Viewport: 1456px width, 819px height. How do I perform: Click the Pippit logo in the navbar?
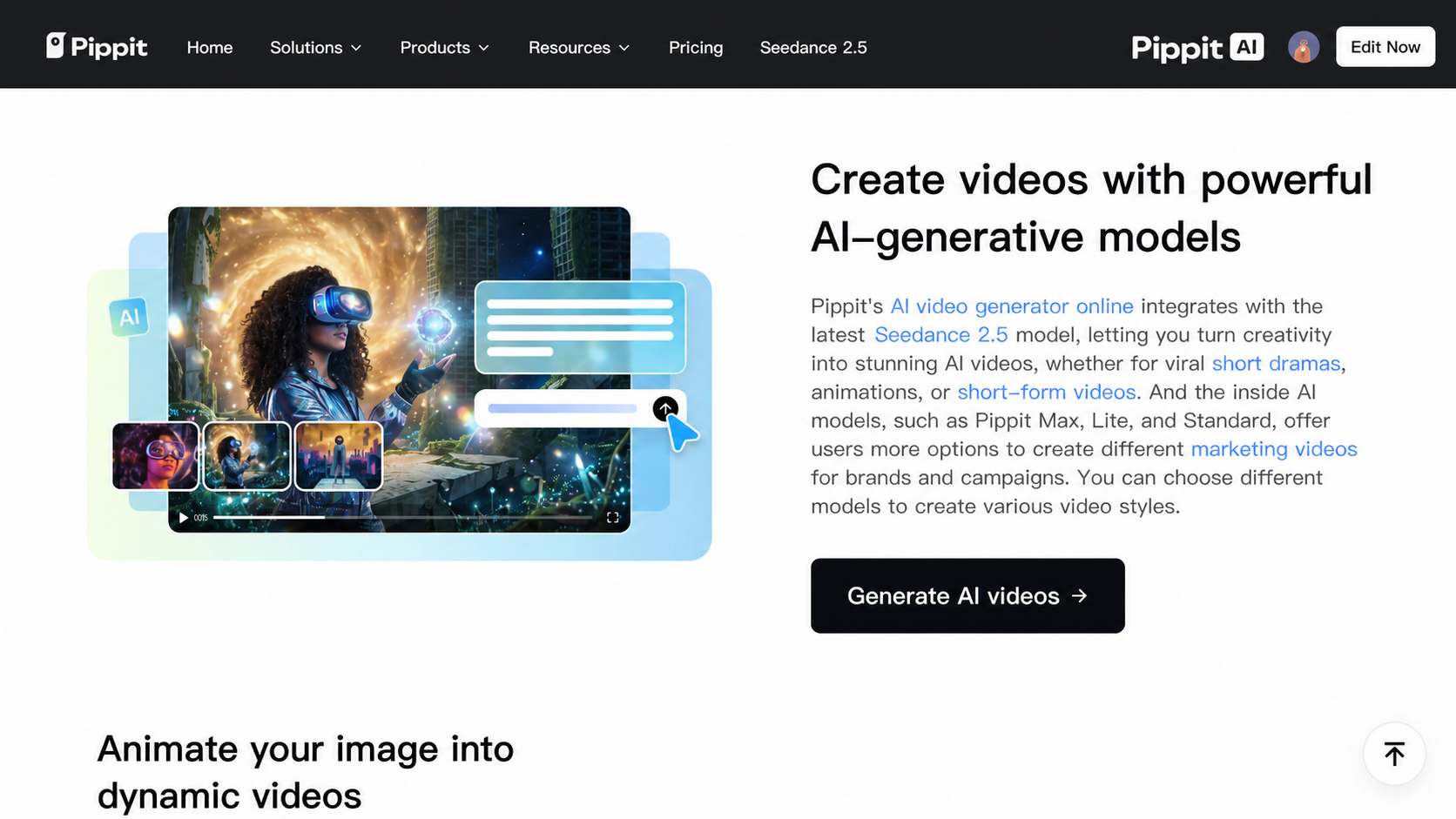[97, 47]
